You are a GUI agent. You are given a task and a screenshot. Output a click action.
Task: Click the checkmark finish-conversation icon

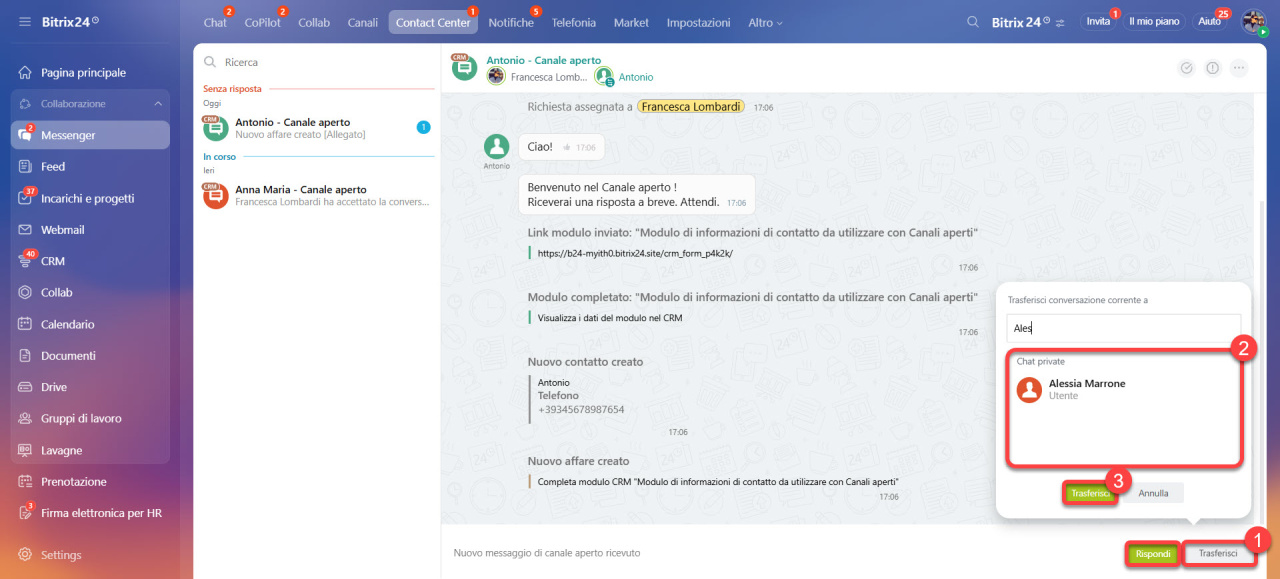[1187, 68]
